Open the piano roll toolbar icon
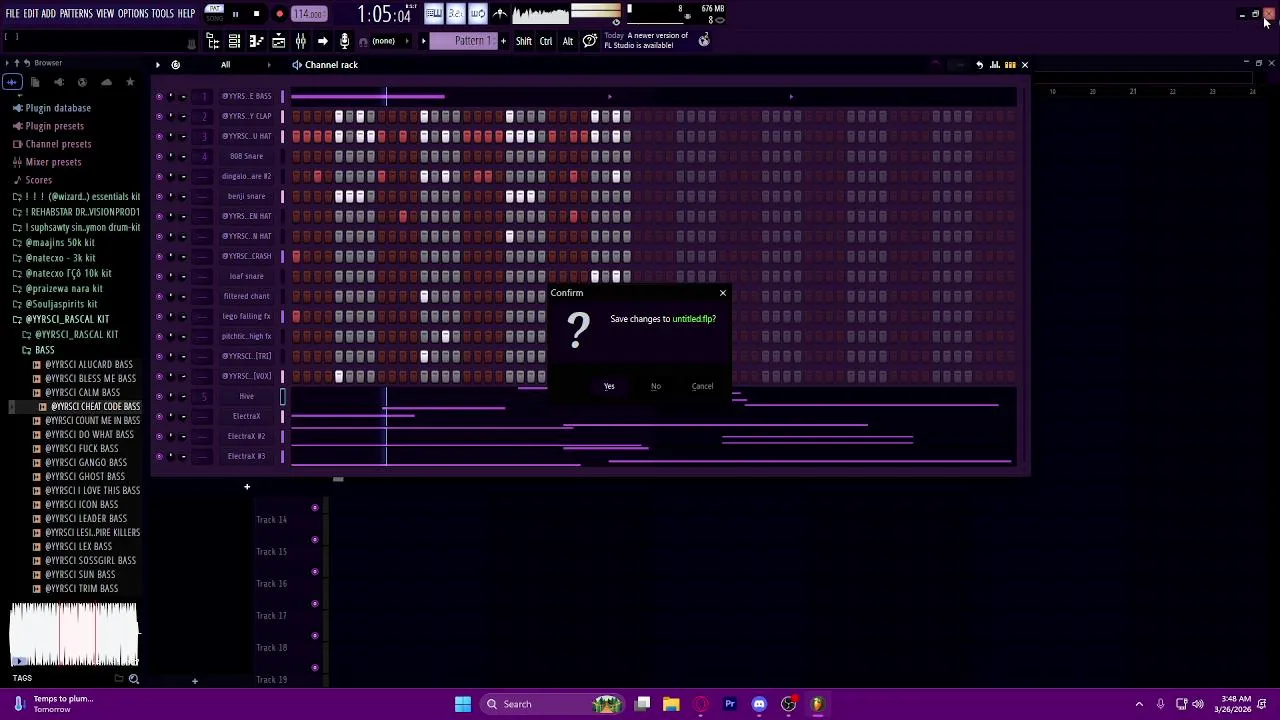Image resolution: width=1280 pixels, height=720 pixels. coord(256,41)
